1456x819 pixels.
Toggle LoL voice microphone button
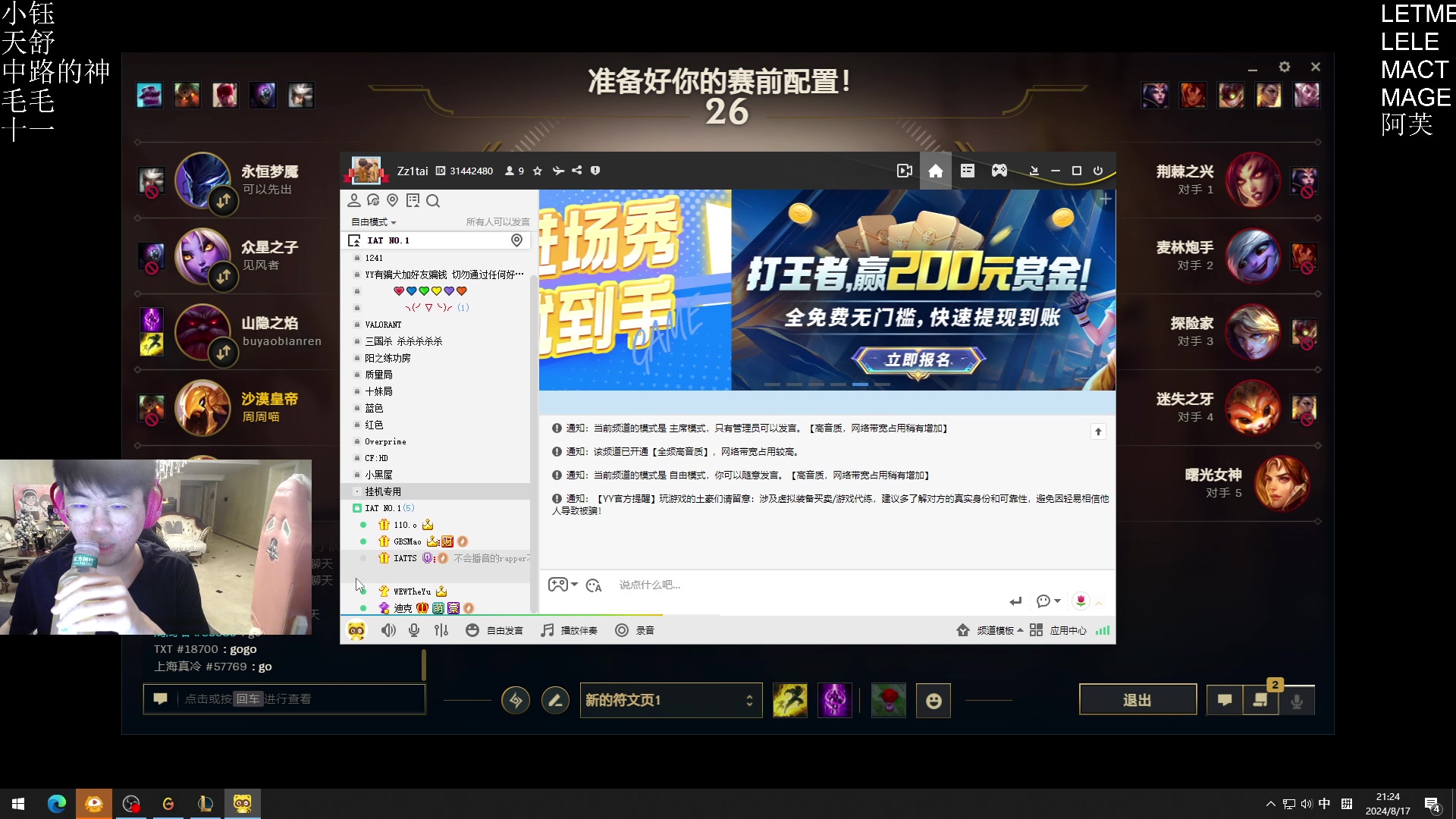[x=1297, y=701]
